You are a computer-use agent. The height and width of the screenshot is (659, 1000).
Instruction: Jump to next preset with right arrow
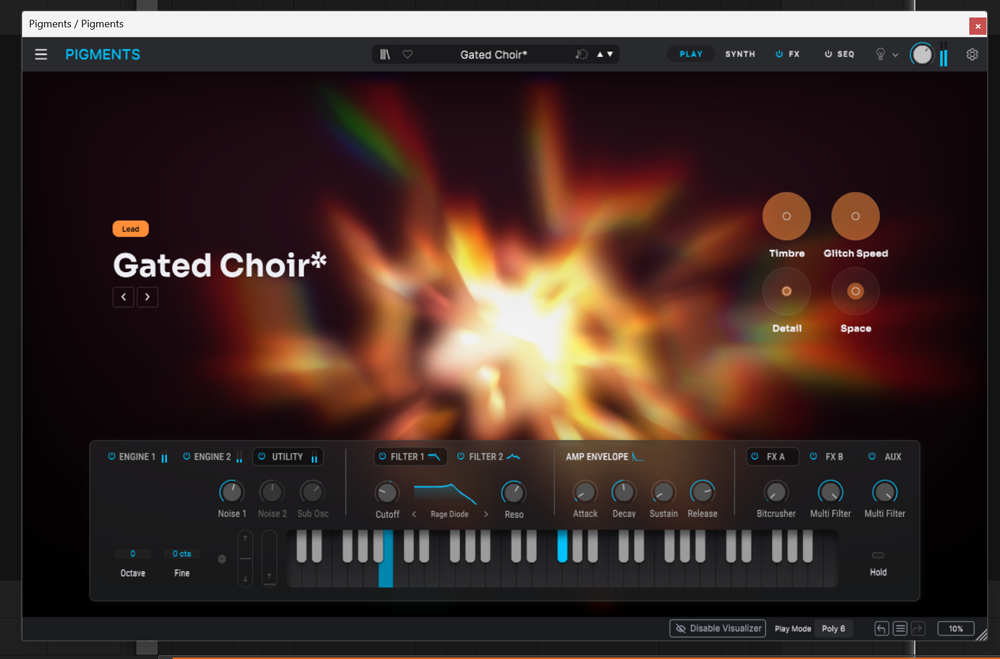[x=147, y=297]
